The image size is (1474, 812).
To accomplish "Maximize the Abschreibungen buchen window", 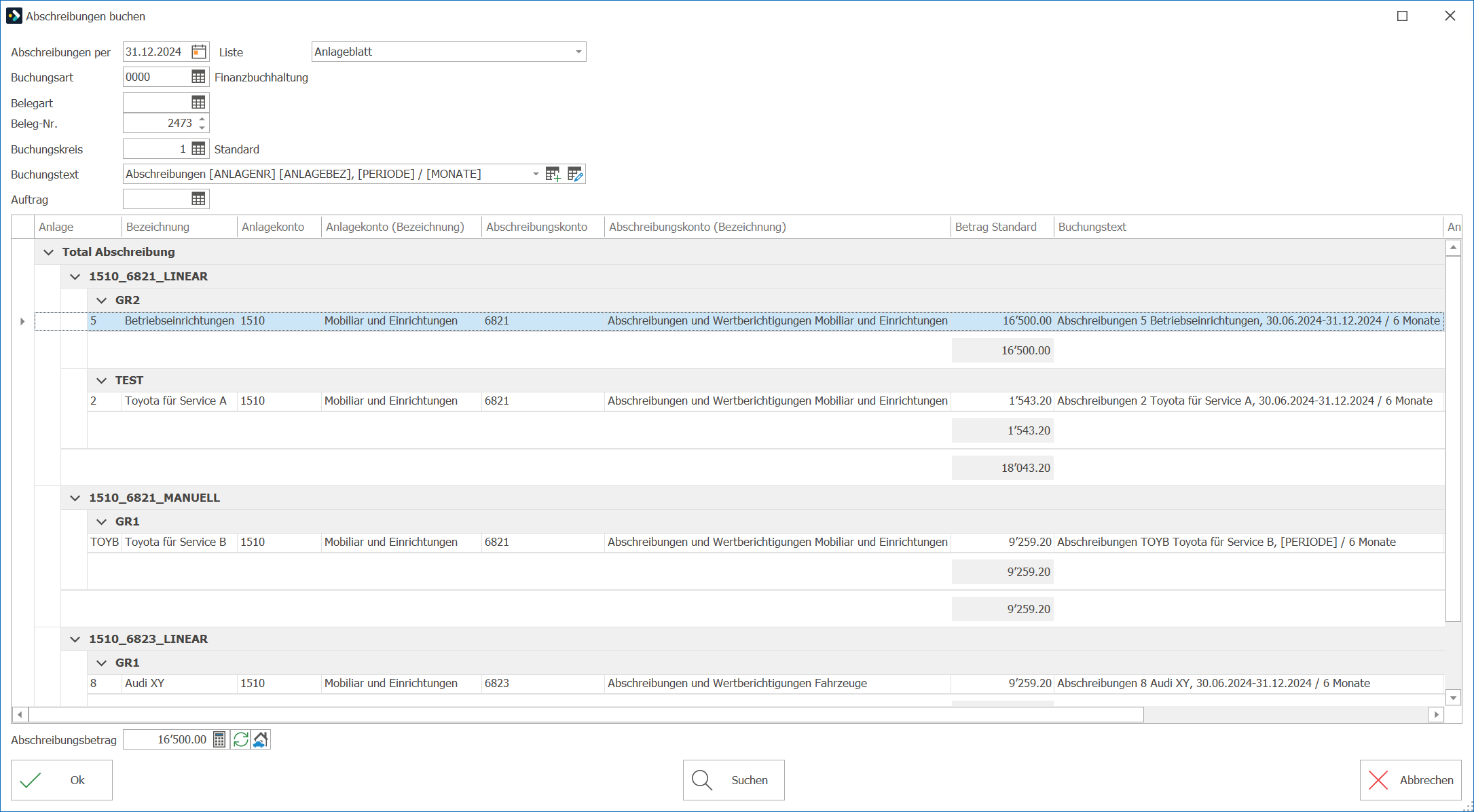I will (x=1402, y=16).
